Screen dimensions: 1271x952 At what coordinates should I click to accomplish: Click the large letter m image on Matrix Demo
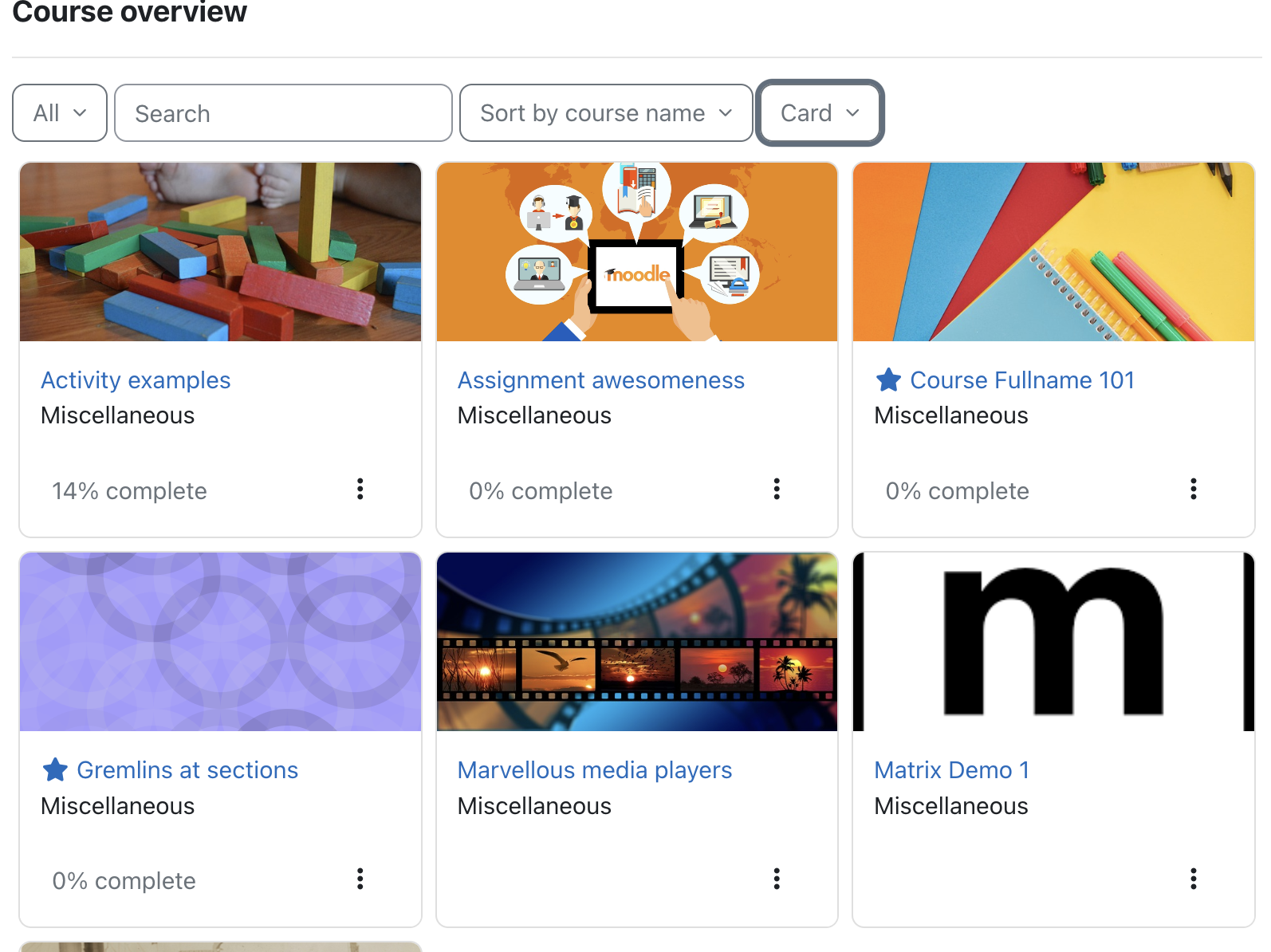[1053, 642]
